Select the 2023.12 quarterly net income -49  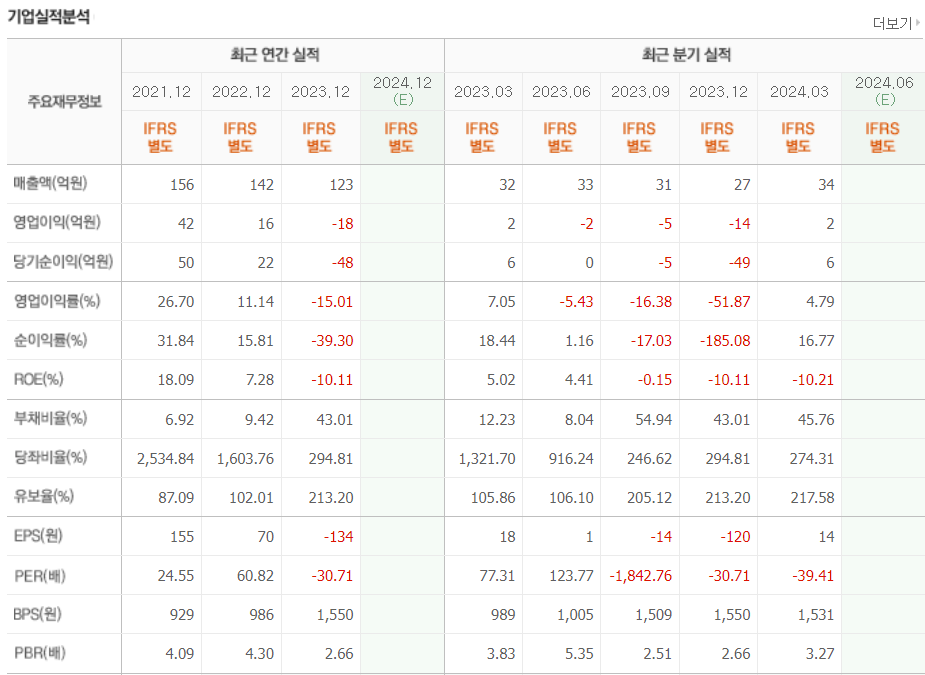(739, 263)
